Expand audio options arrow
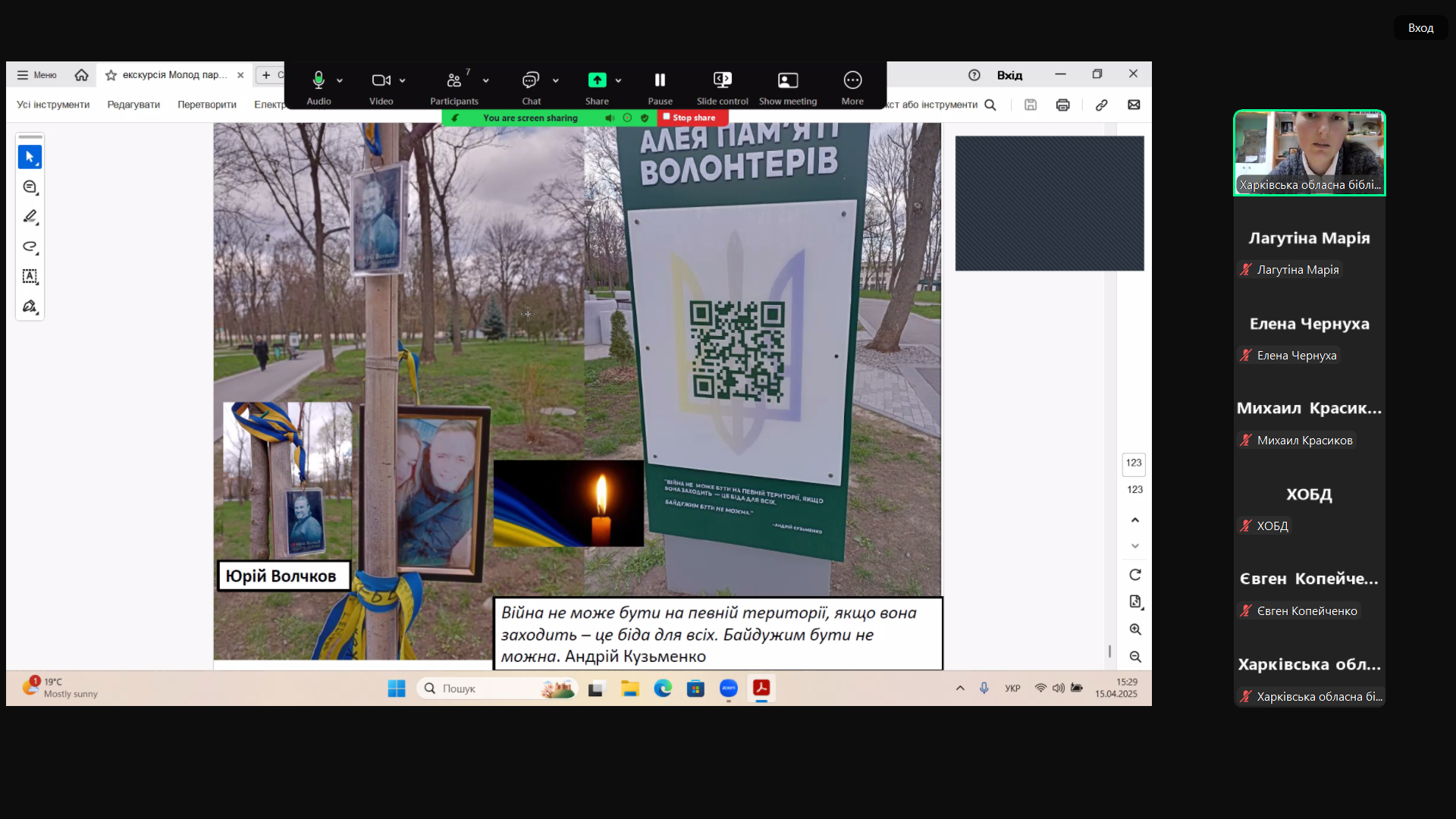The image size is (1456, 819). pos(340,80)
